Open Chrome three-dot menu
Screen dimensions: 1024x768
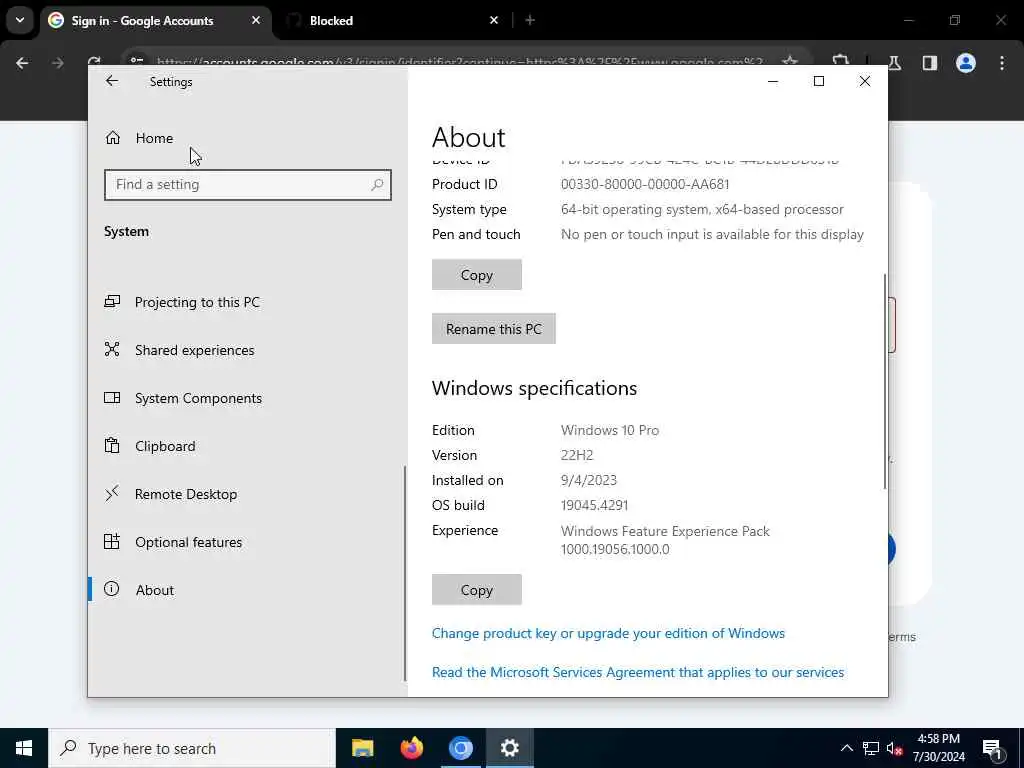point(1002,63)
